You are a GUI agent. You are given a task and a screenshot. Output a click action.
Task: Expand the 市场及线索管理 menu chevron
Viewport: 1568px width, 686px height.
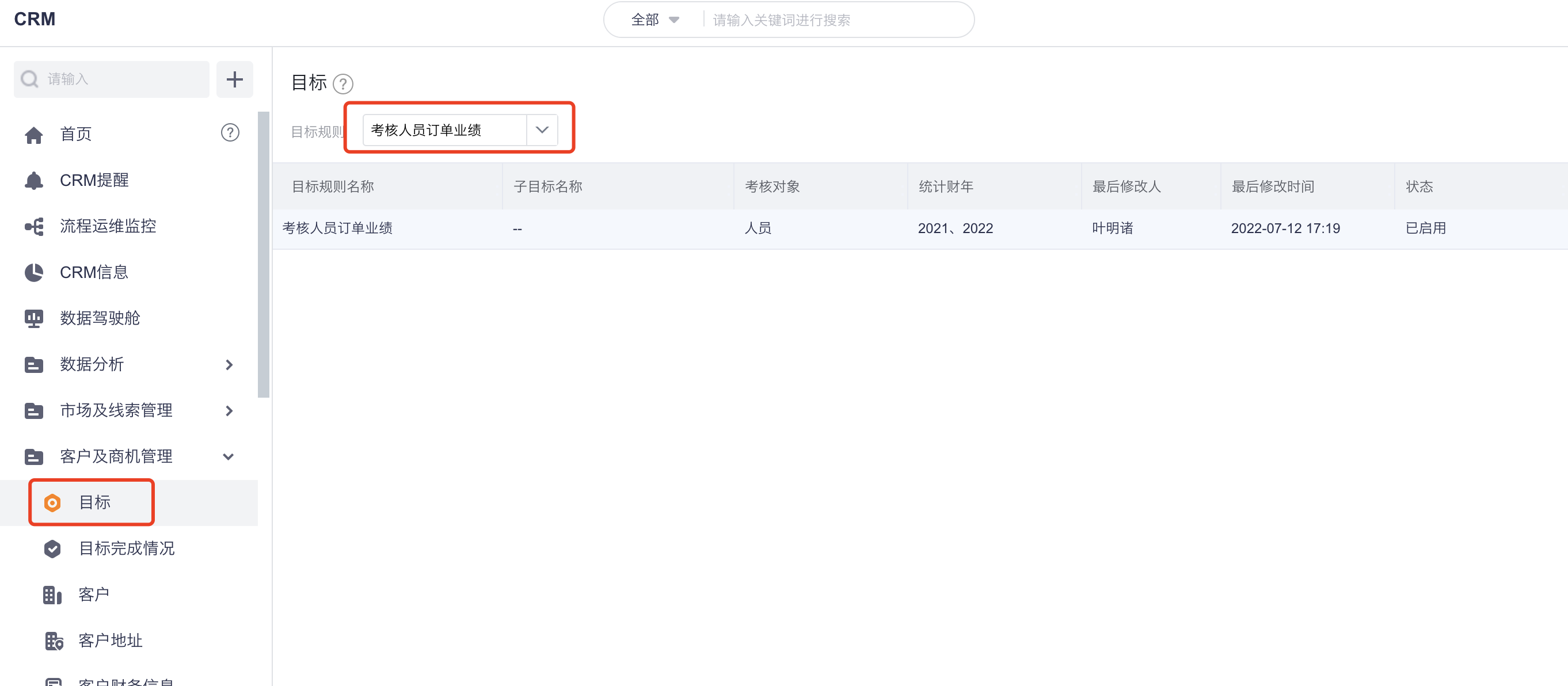click(x=229, y=411)
